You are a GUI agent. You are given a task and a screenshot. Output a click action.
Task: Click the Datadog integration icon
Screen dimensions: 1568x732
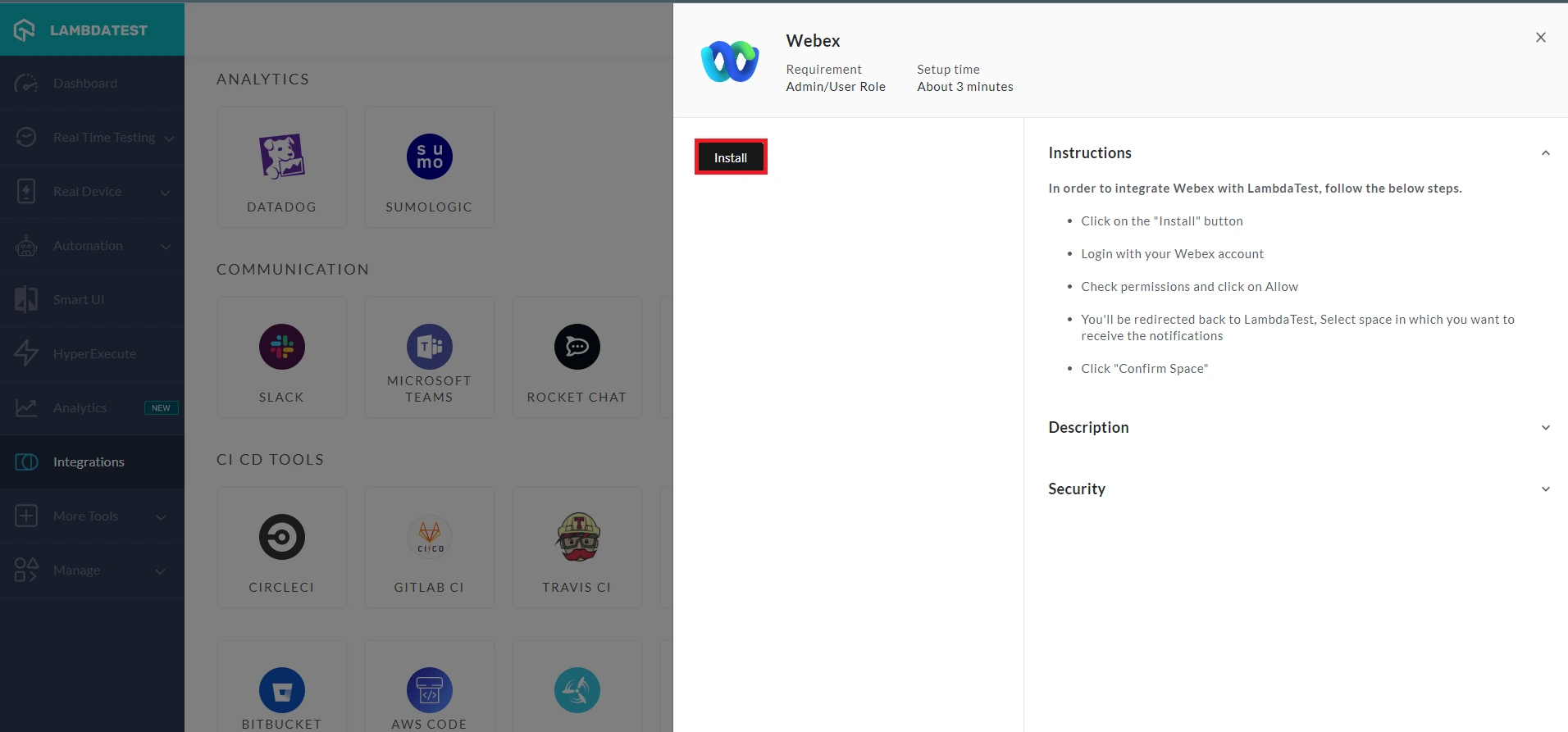click(281, 157)
